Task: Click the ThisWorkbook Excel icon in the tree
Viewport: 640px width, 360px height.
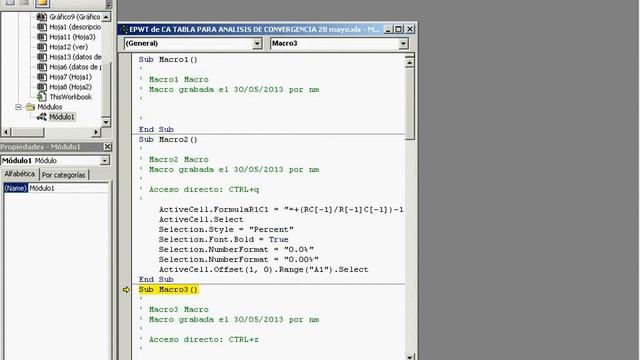Action: (x=42, y=97)
